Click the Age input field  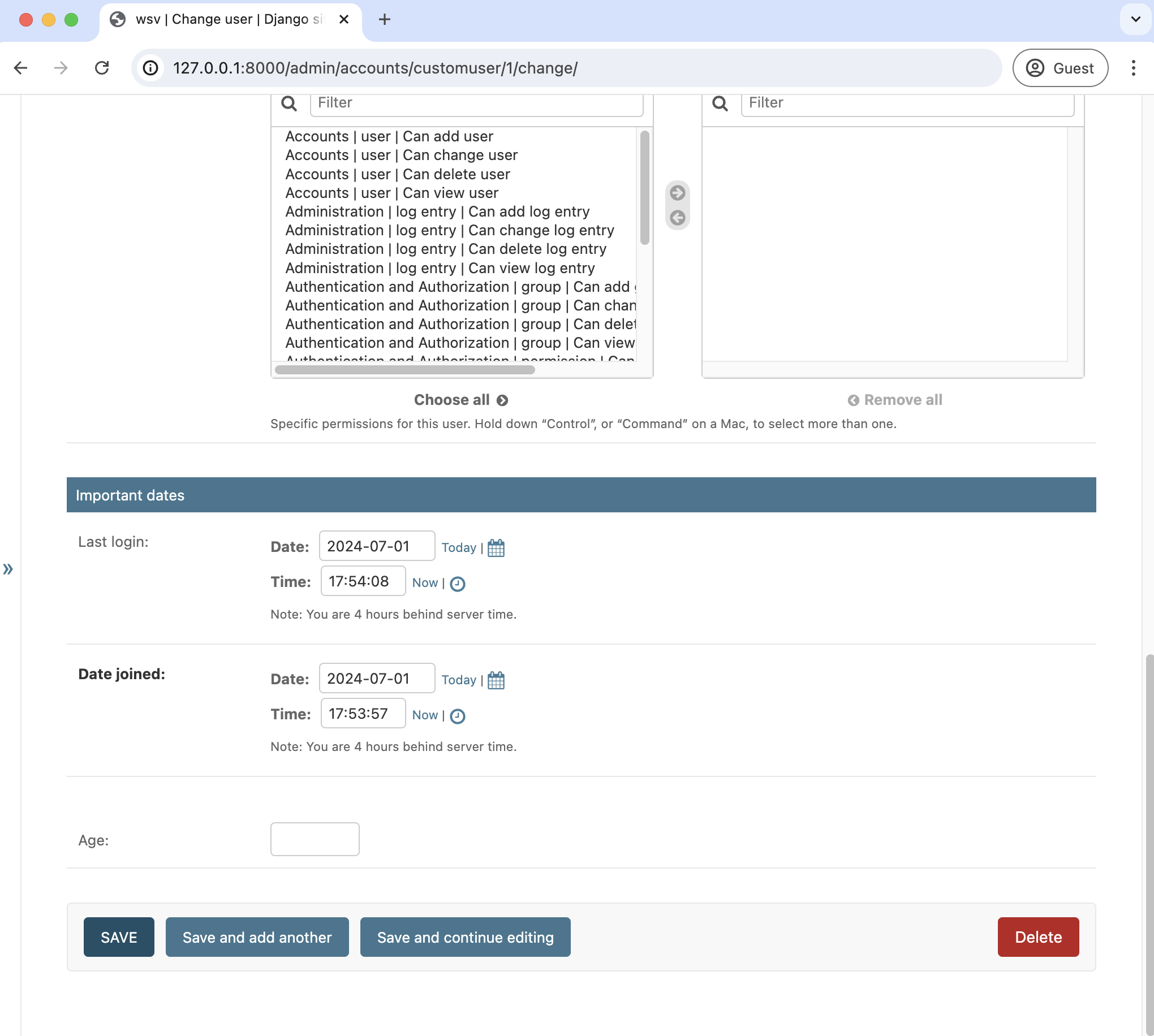click(315, 839)
